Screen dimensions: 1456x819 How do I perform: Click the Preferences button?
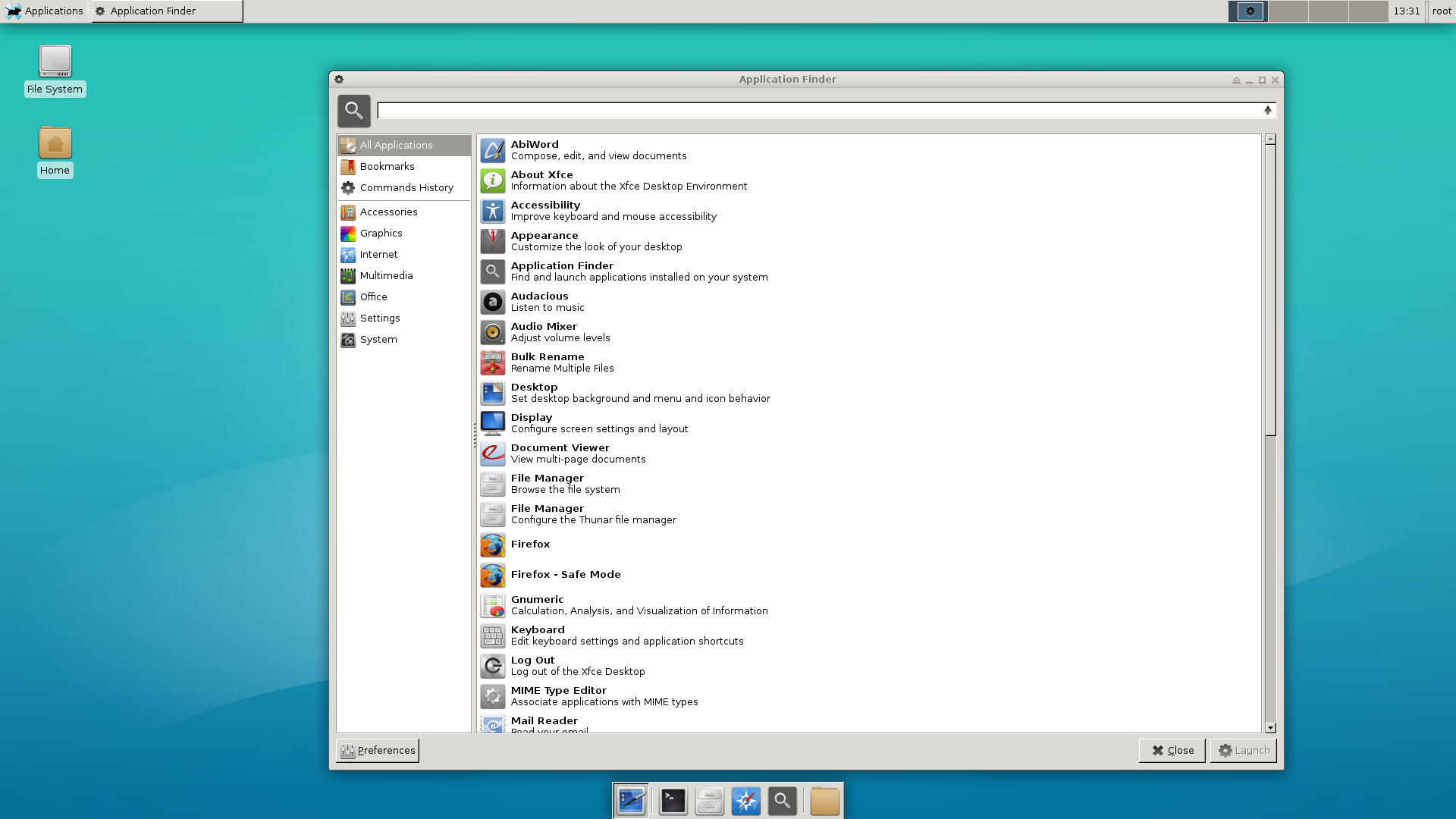point(378,750)
